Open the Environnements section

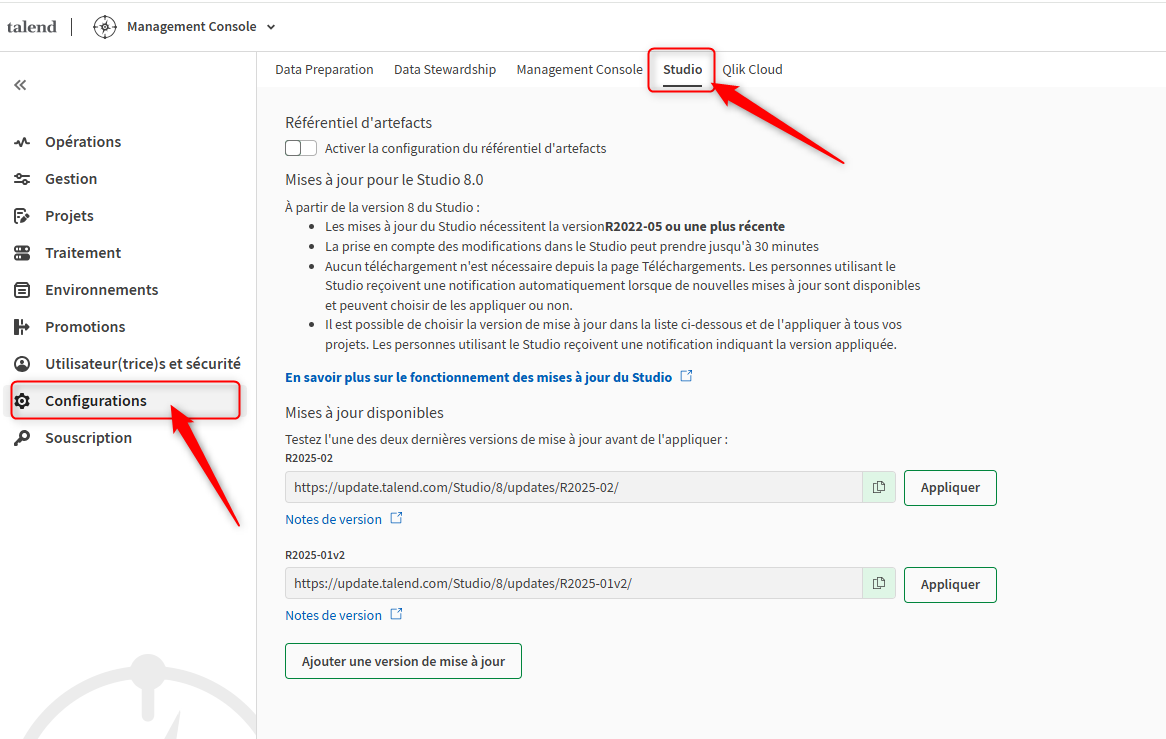coord(102,289)
